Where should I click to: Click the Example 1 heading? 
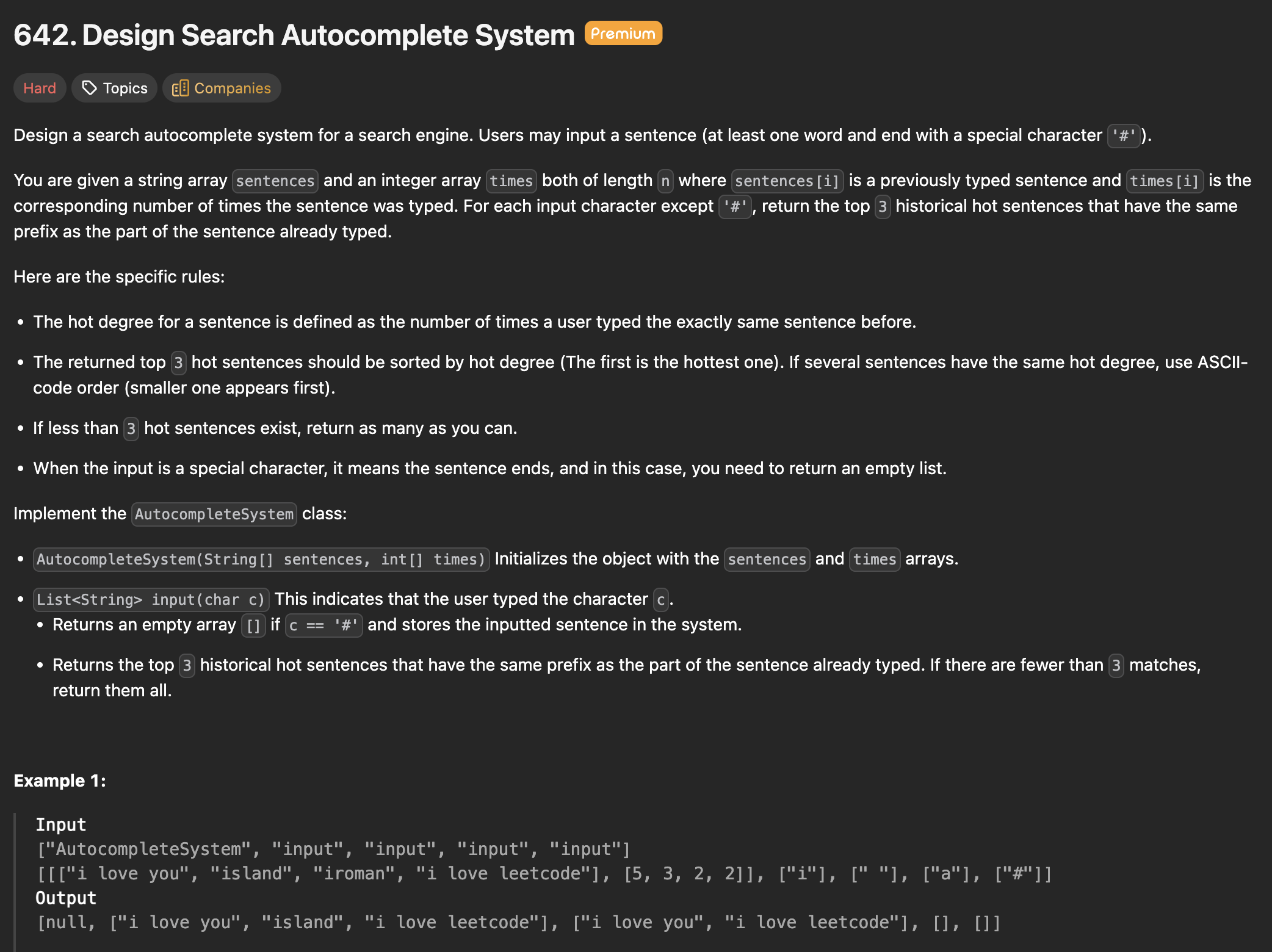(60, 781)
